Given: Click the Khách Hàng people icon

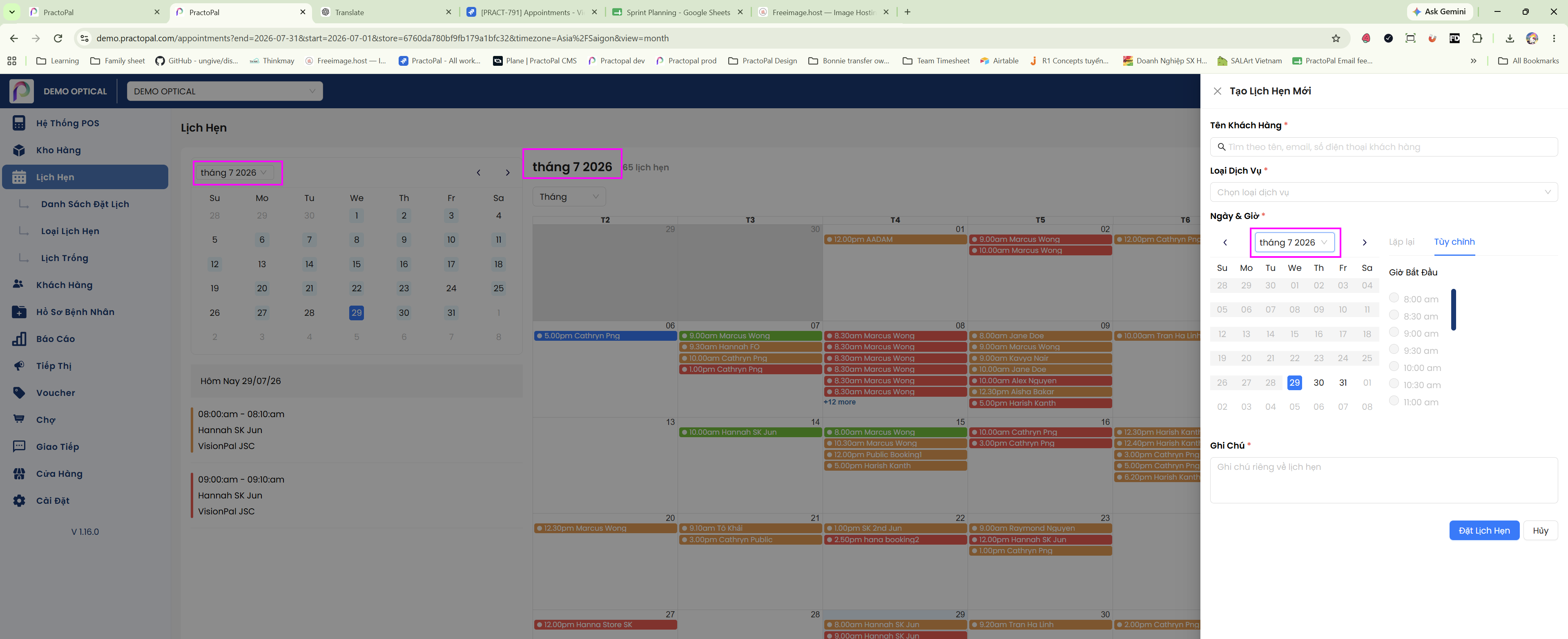Looking at the screenshot, I should (18, 284).
